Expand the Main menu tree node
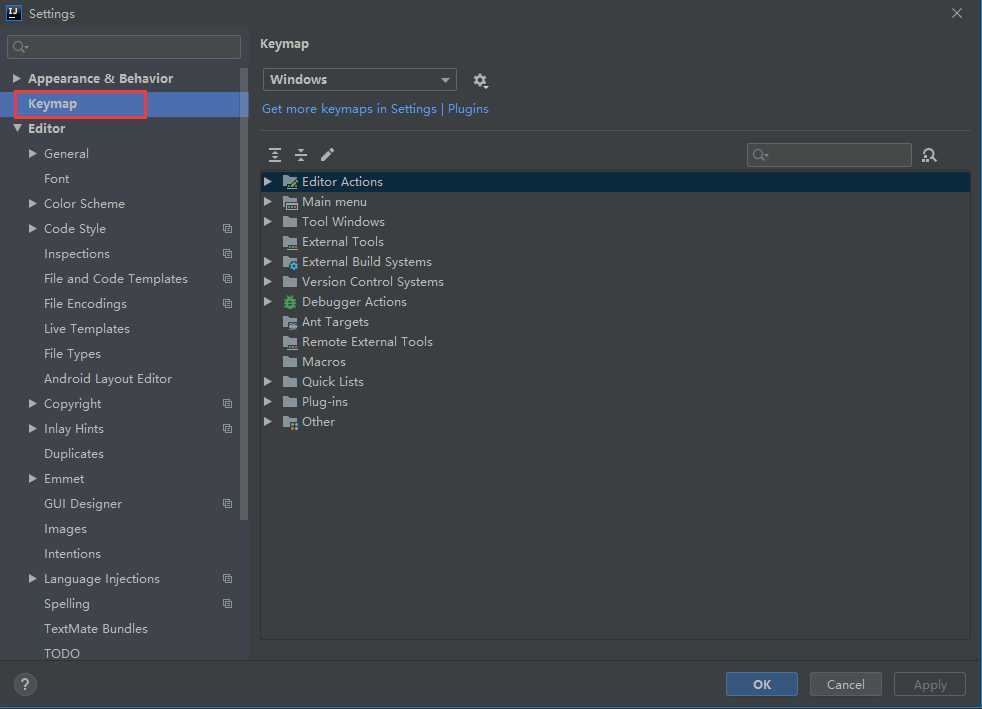Image resolution: width=982 pixels, height=709 pixels. [x=268, y=202]
